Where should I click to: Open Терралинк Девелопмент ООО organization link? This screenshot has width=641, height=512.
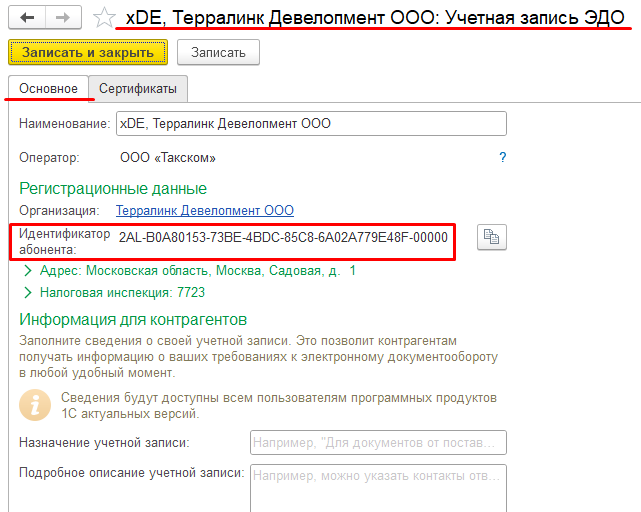point(205,210)
